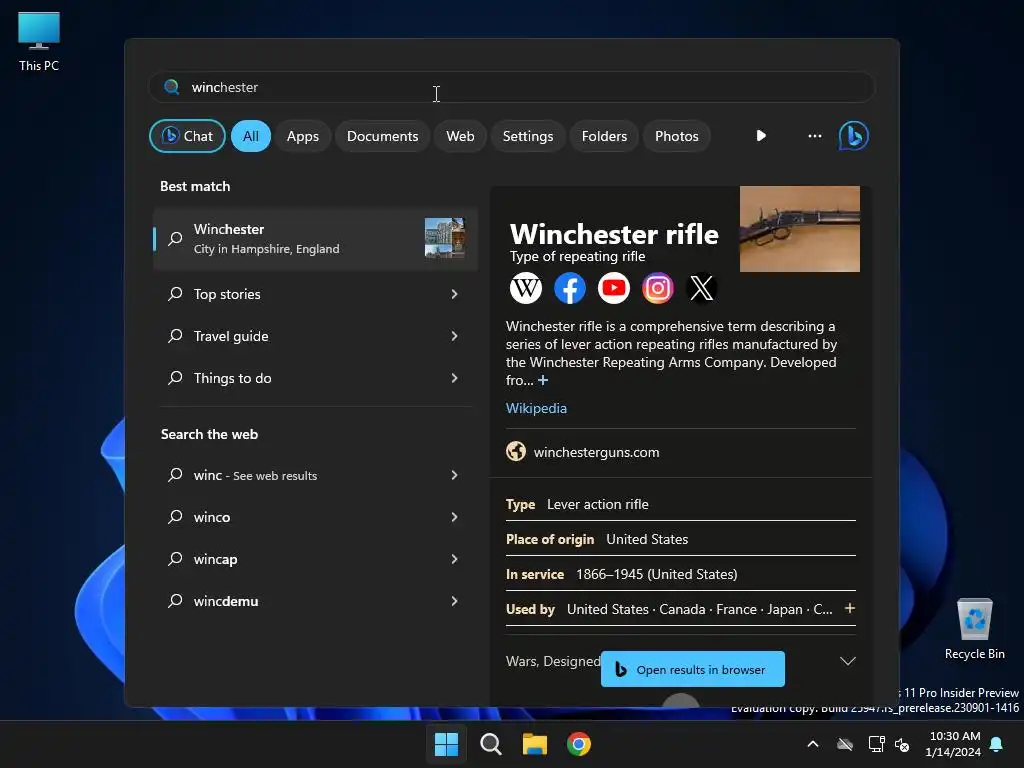Show hidden tray icons chevron
This screenshot has height=768, width=1024.
(x=813, y=744)
